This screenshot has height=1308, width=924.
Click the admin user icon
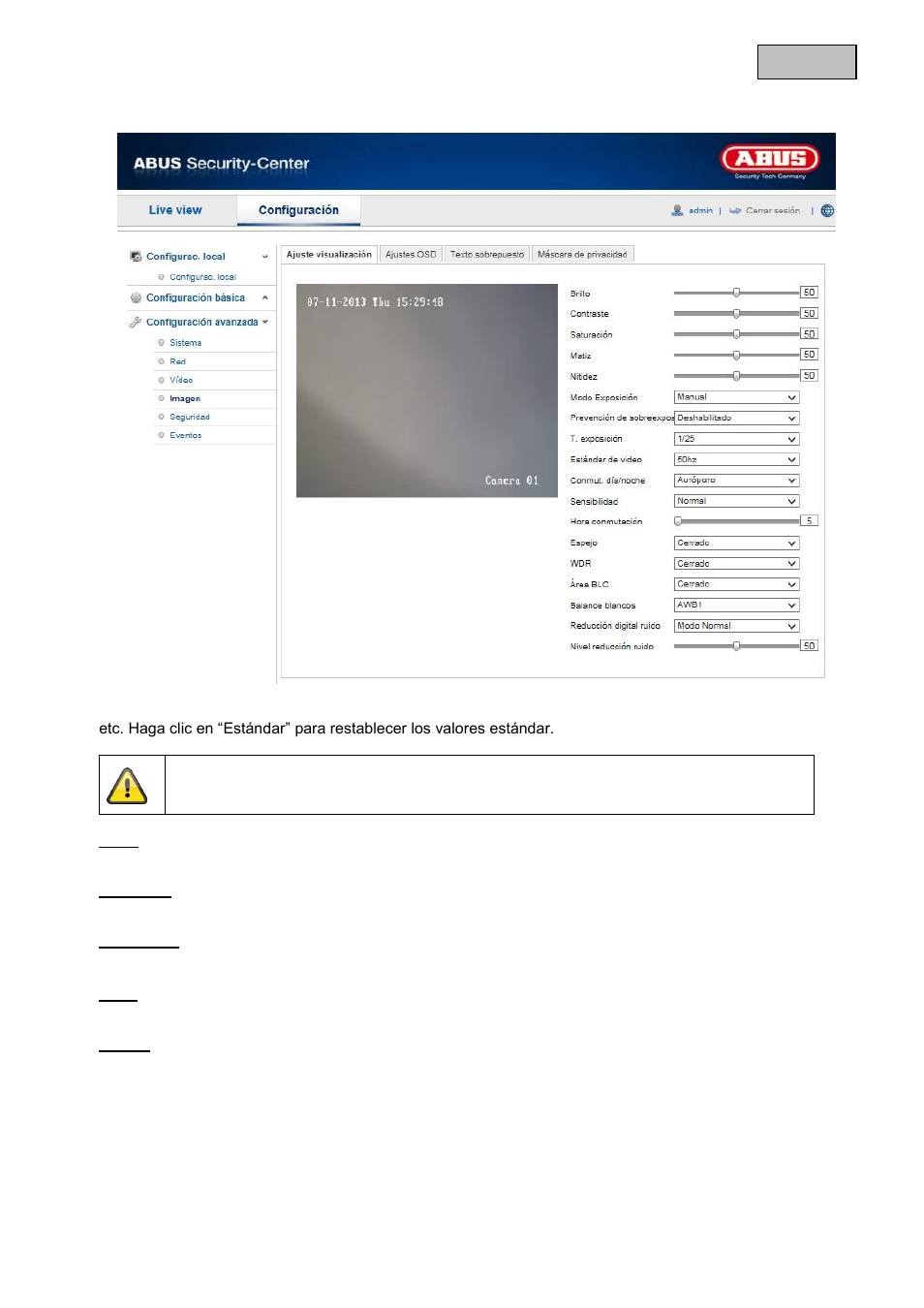[677, 210]
